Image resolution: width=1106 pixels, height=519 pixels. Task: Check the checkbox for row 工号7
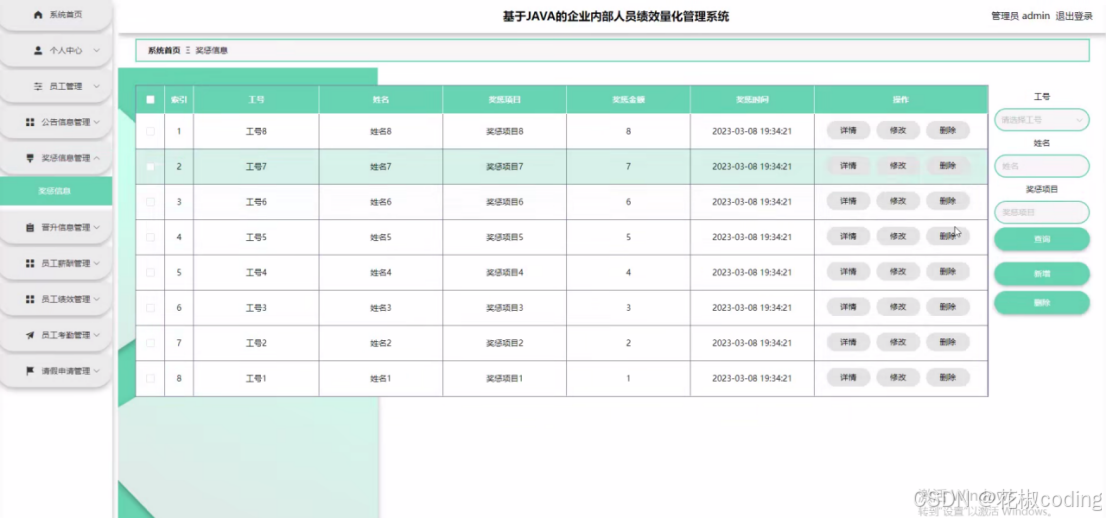click(x=150, y=166)
